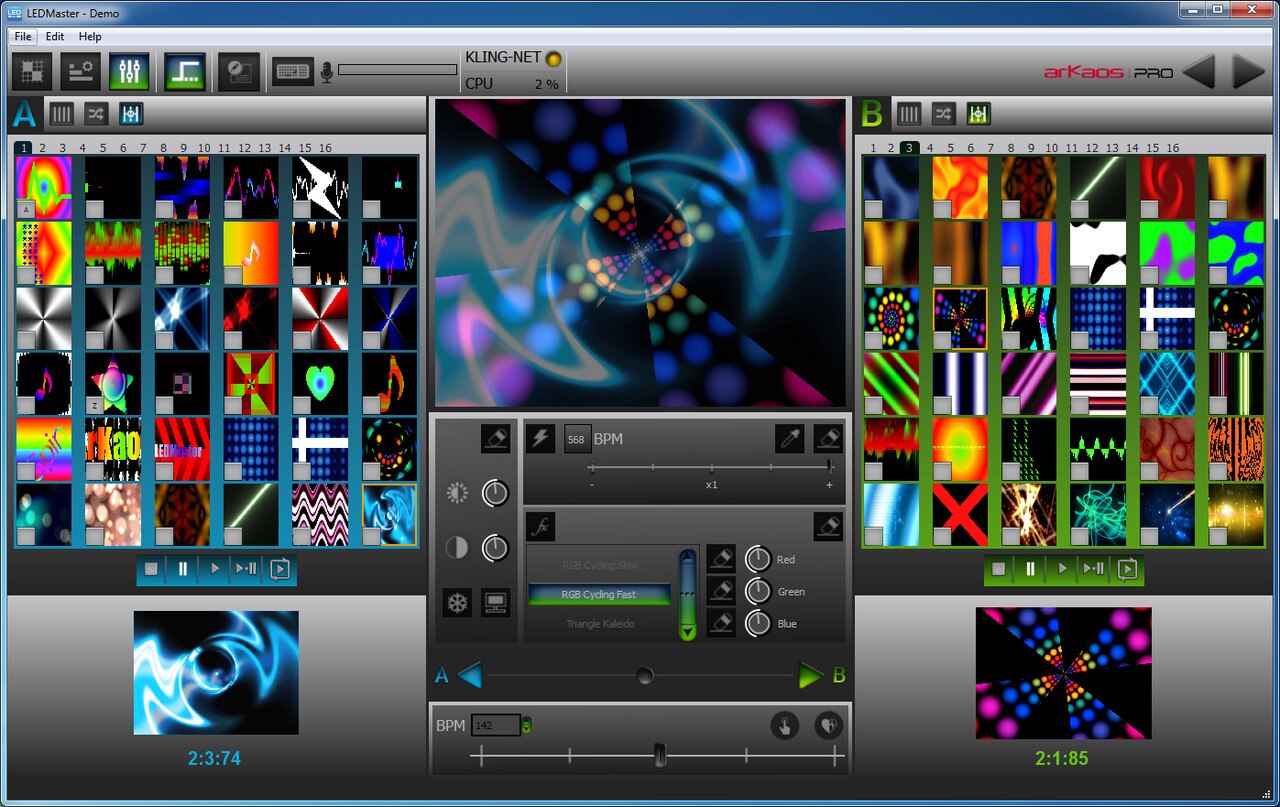Open the mapping grid editor icon
Viewport: 1280px width, 807px height.
point(31,72)
